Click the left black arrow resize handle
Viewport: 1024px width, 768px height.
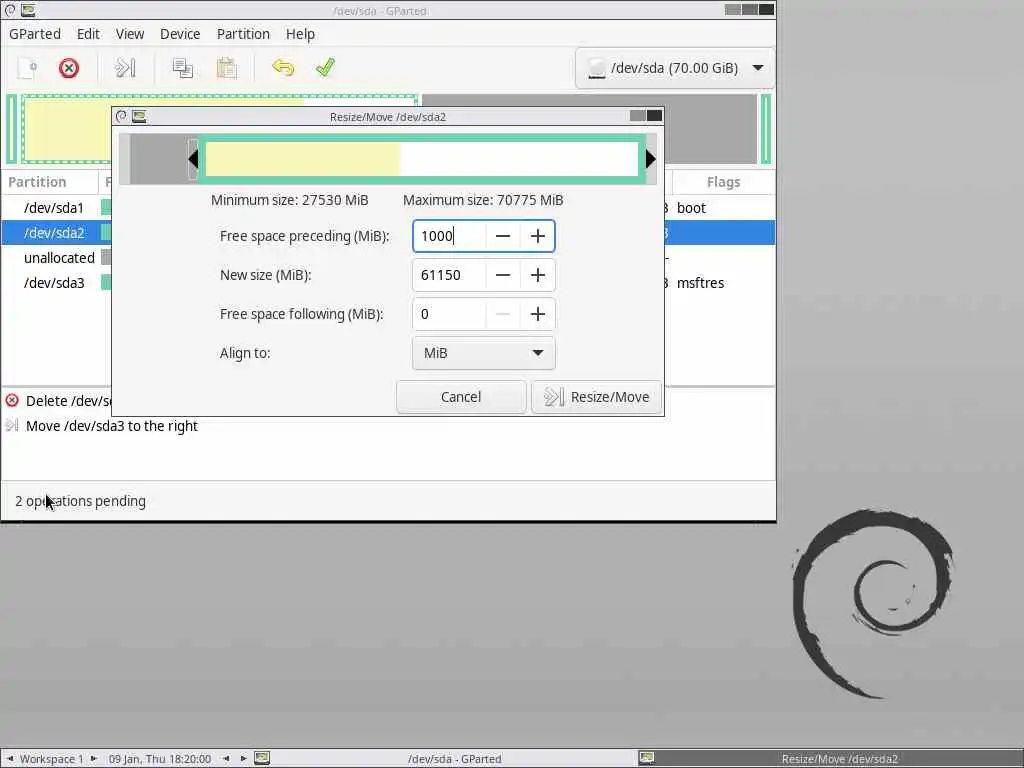pos(193,159)
